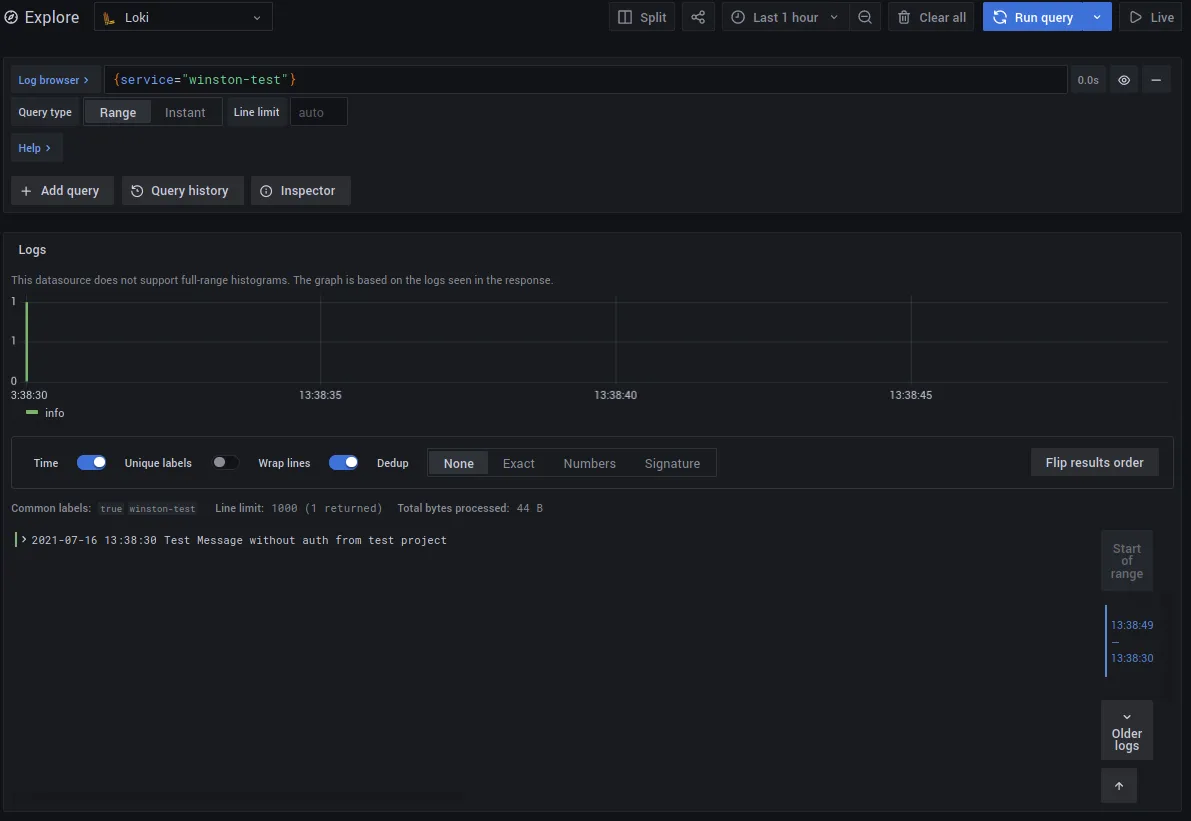Click the Flip results order button

pyautogui.click(x=1094, y=462)
